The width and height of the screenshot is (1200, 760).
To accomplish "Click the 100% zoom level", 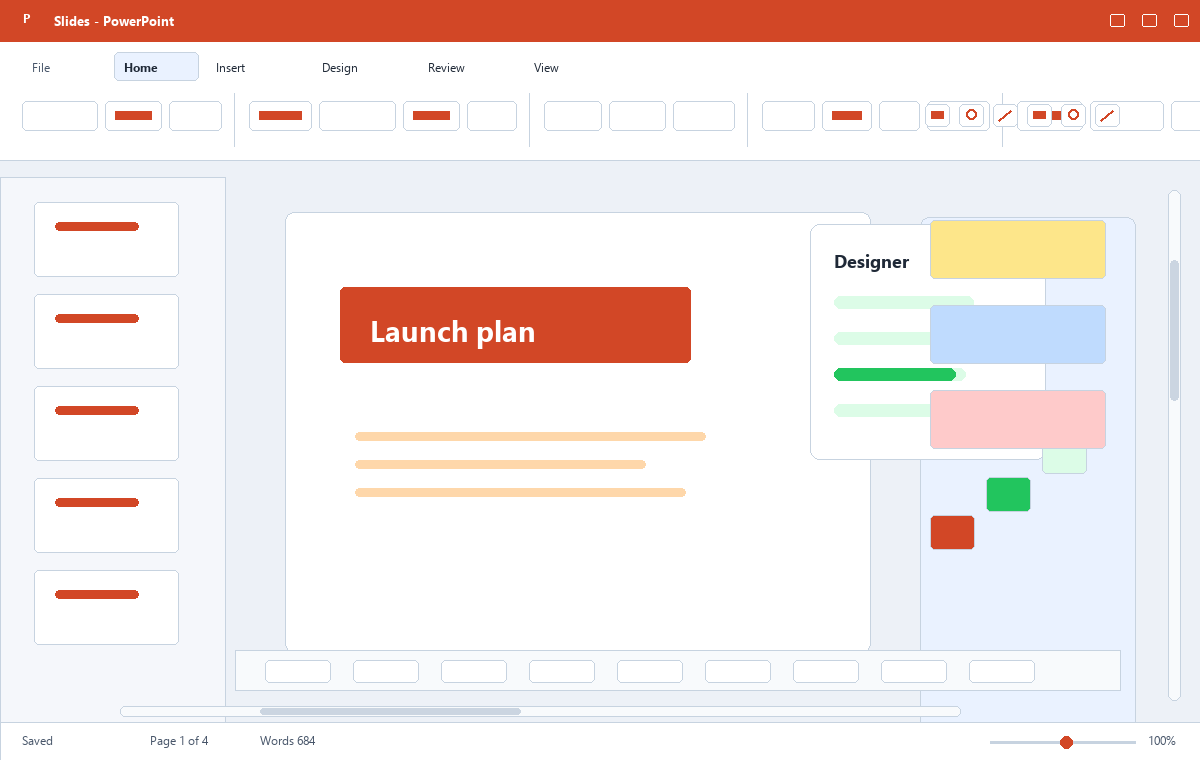I will (x=1162, y=741).
